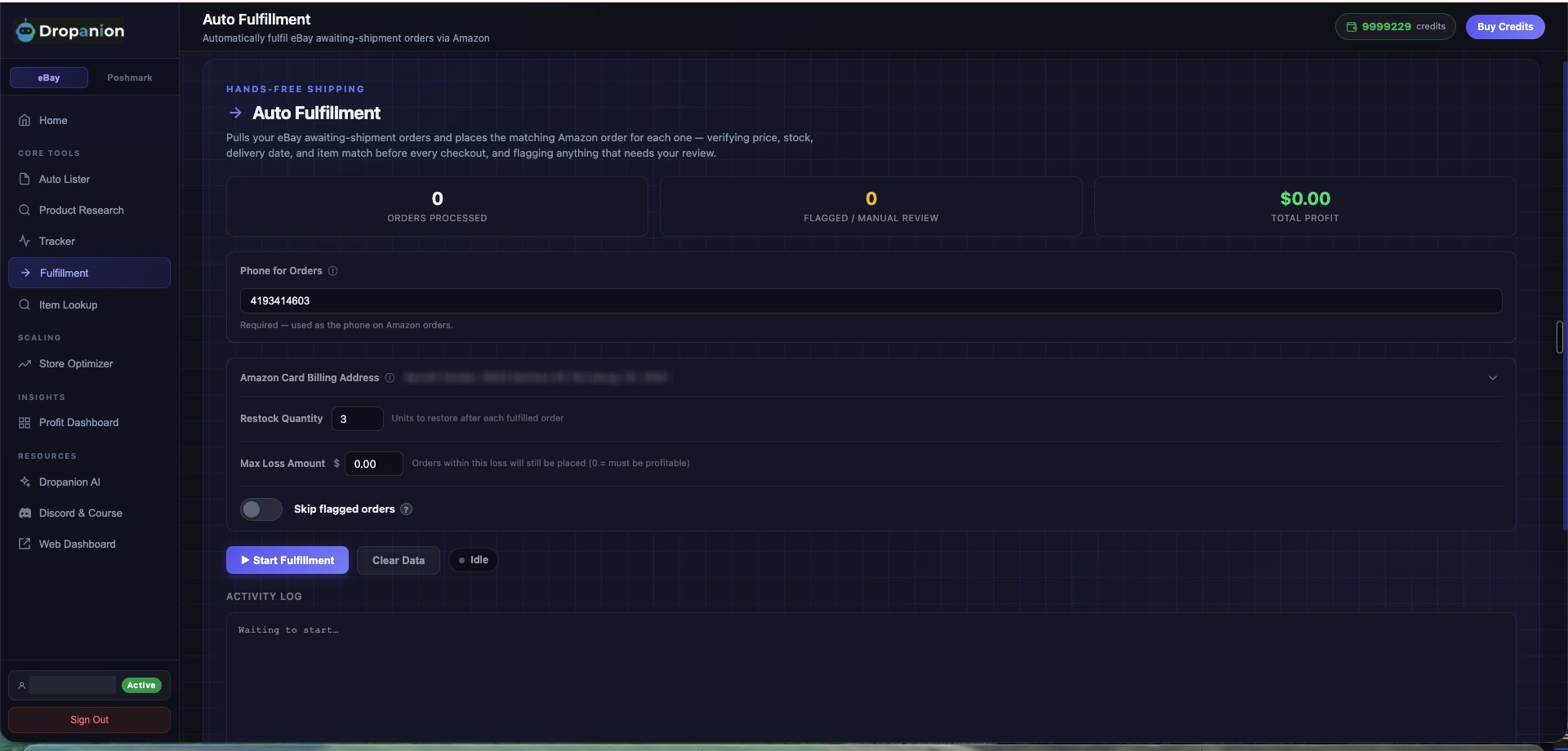Select Fulfillment in the sidebar
The width and height of the screenshot is (1568, 751).
(x=89, y=273)
